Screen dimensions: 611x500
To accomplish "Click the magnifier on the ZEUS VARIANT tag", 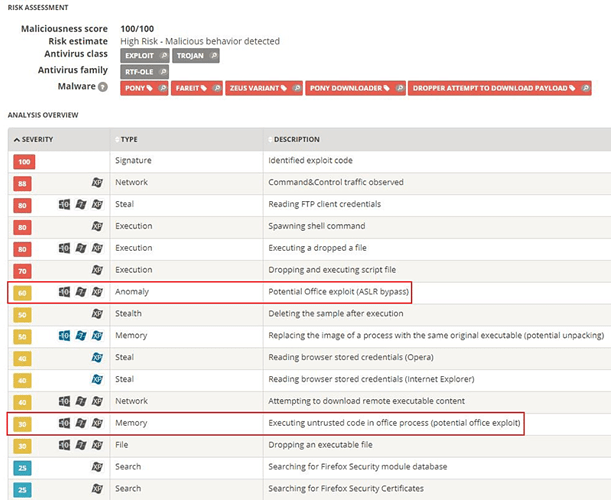I will [297, 88].
